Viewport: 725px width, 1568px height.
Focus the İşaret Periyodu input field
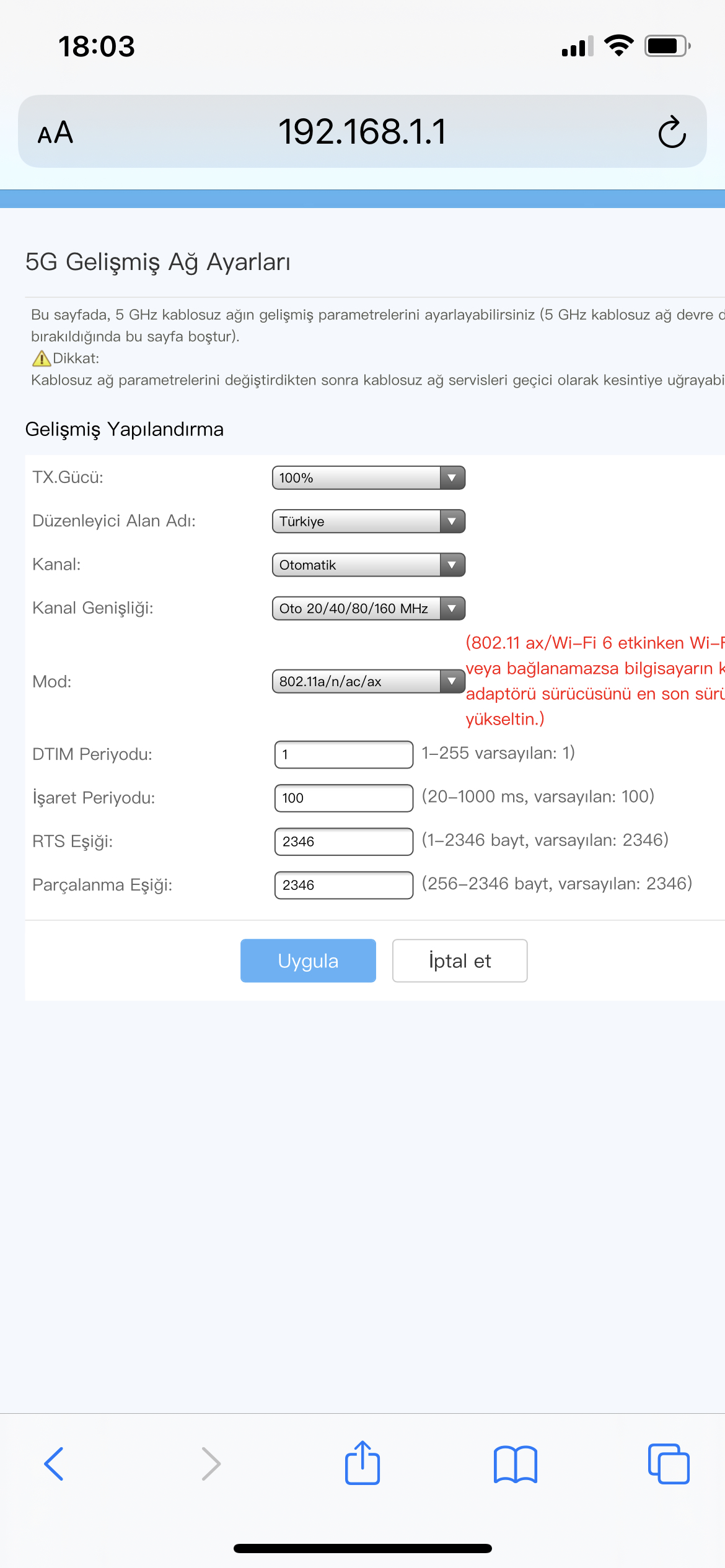[344, 798]
